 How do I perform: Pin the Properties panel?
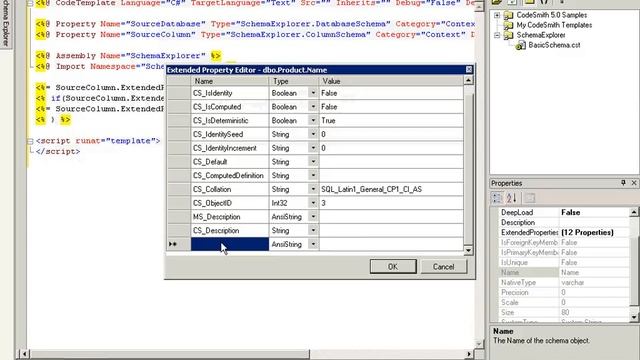[x=623, y=183]
